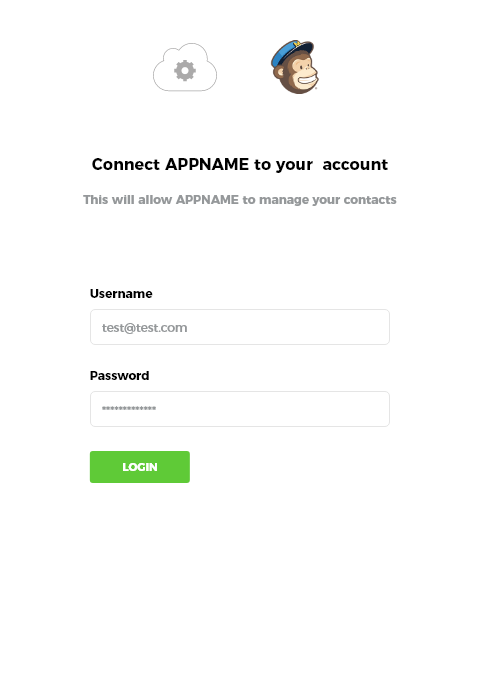Click the green LOGIN button
Screen dimensions: 480x680
pos(140,467)
